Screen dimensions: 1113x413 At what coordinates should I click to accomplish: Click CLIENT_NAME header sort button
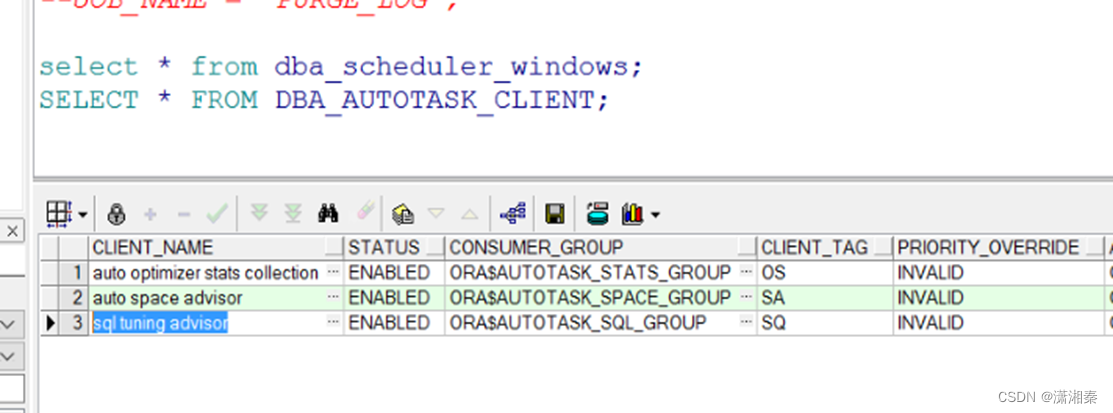(334, 247)
